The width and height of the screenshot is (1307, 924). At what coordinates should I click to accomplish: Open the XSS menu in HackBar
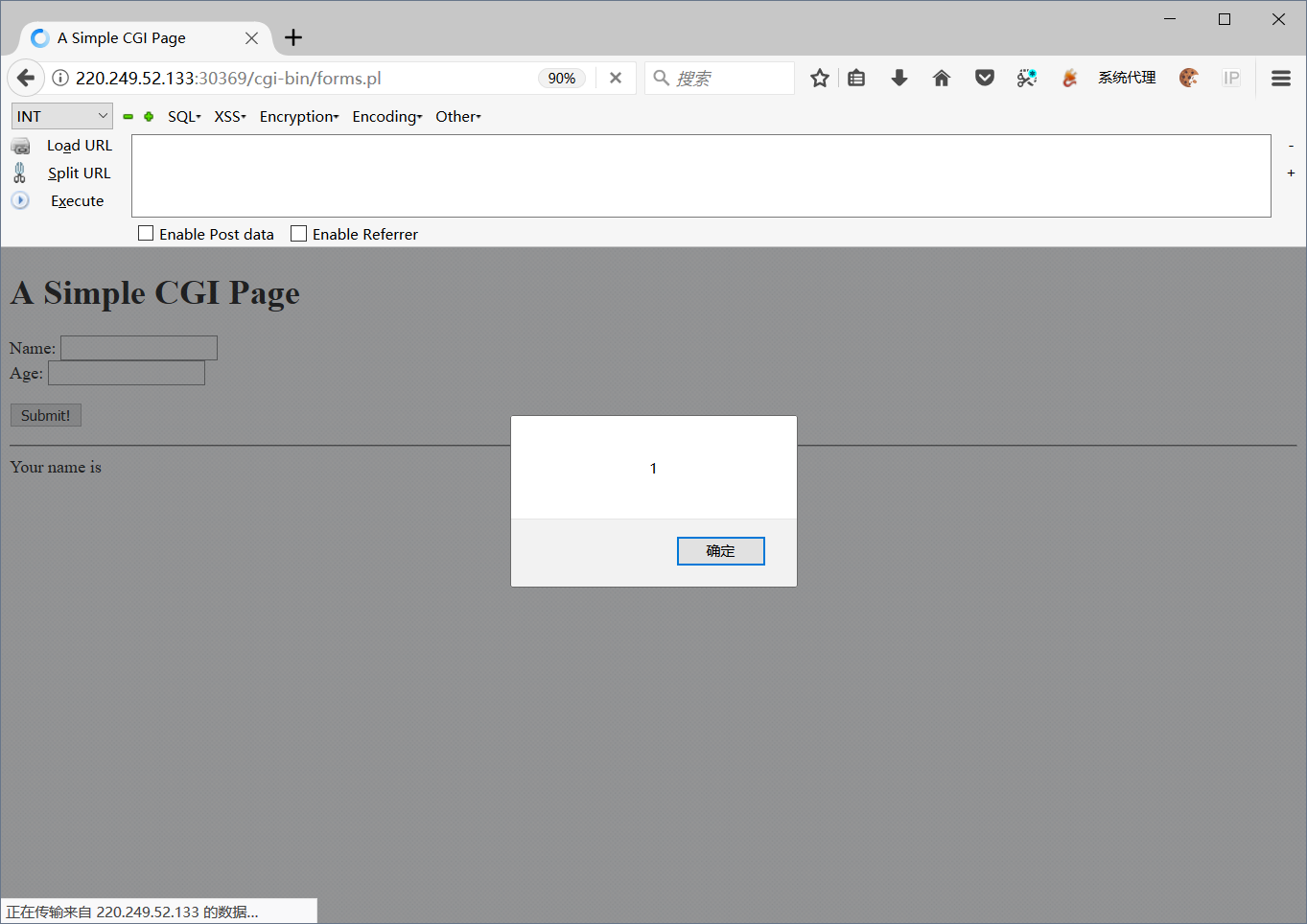pyautogui.click(x=229, y=116)
